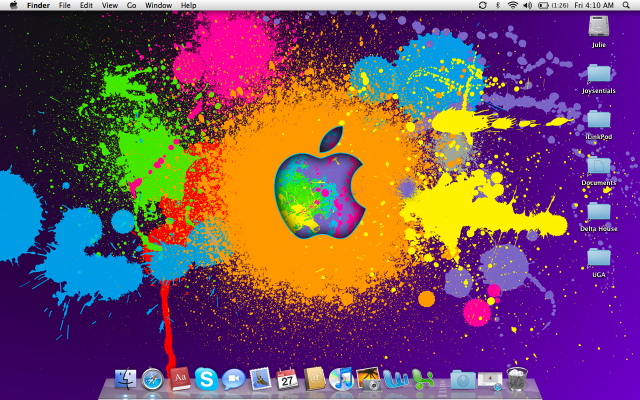Open the Wi-Fi status menu
The width and height of the screenshot is (640, 400).
click(513, 5)
